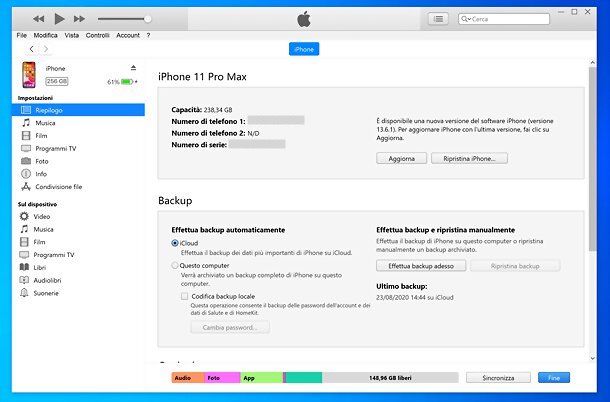This screenshot has height=402, width=610.
Task: Click the Aggiorna button
Action: point(401,158)
